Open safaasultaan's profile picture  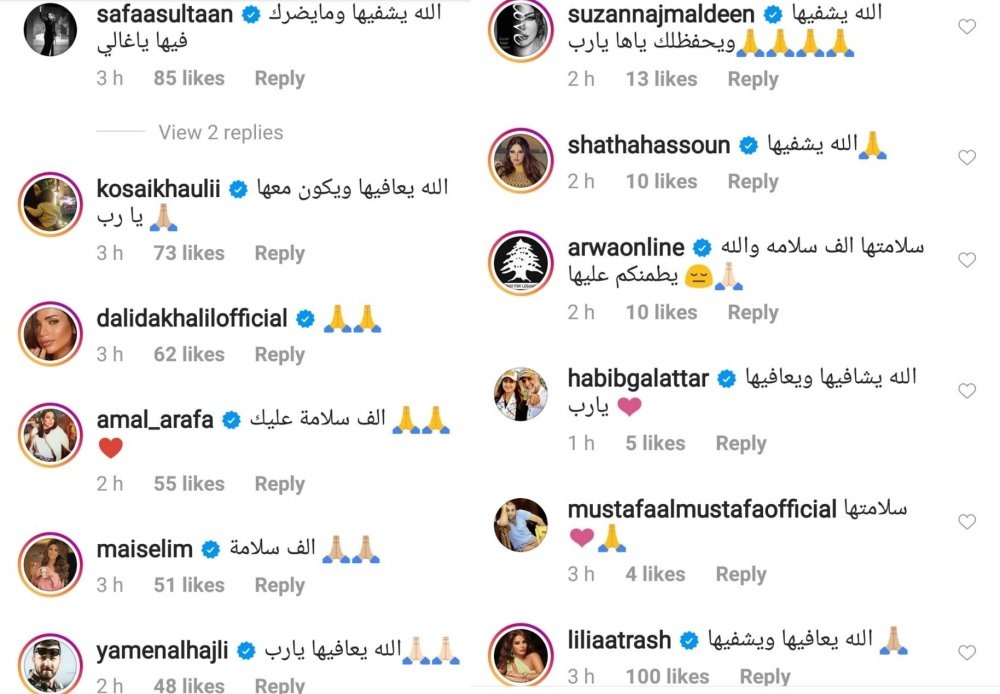(50, 29)
